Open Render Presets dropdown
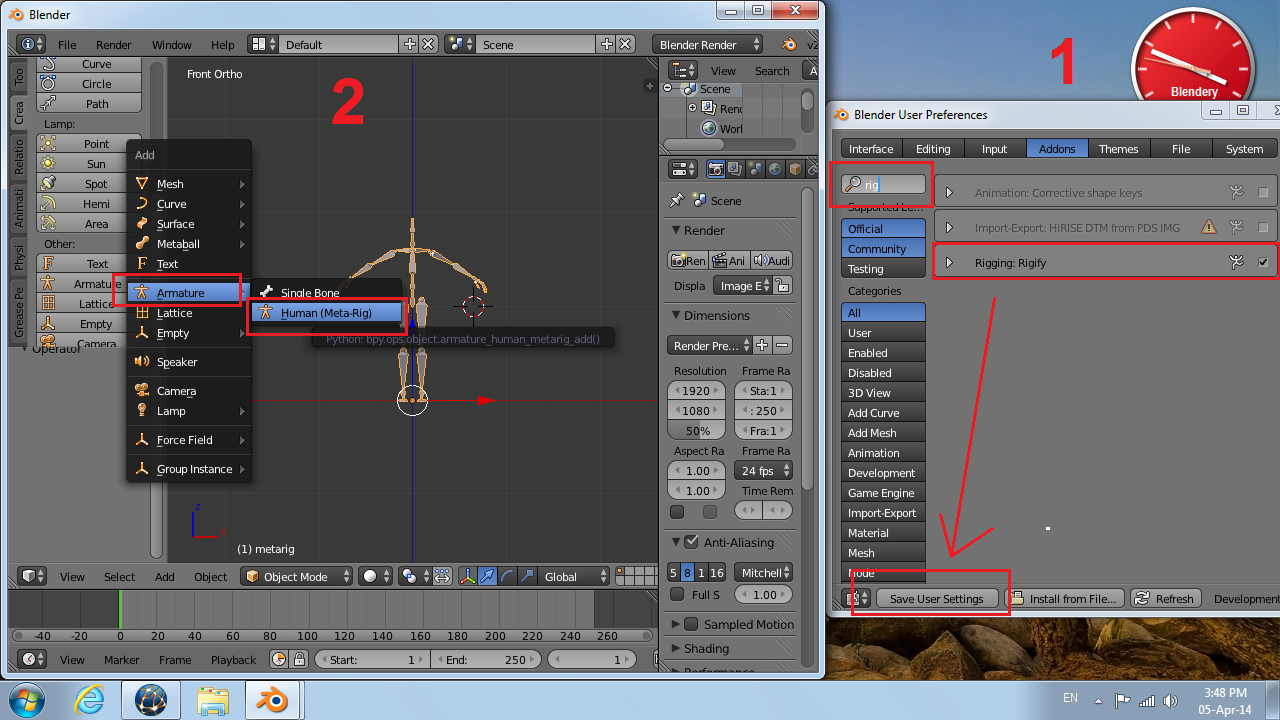 tap(710, 345)
